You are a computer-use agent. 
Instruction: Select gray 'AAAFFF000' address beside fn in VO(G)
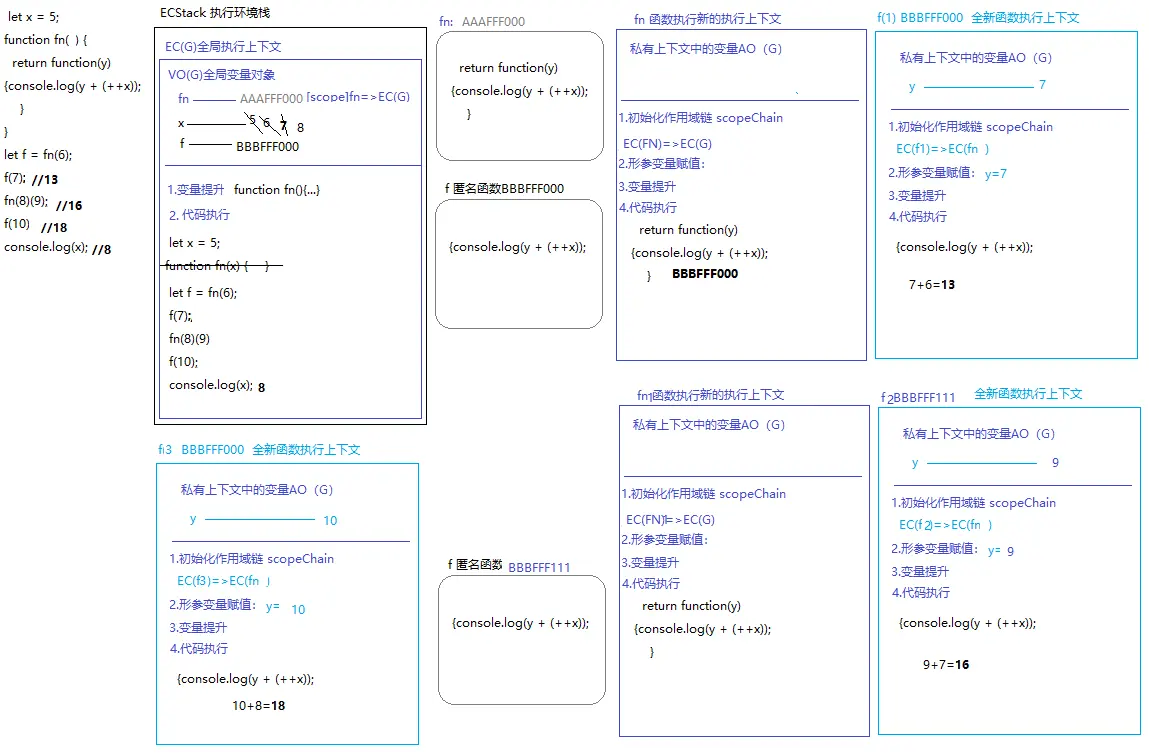click(x=271, y=98)
